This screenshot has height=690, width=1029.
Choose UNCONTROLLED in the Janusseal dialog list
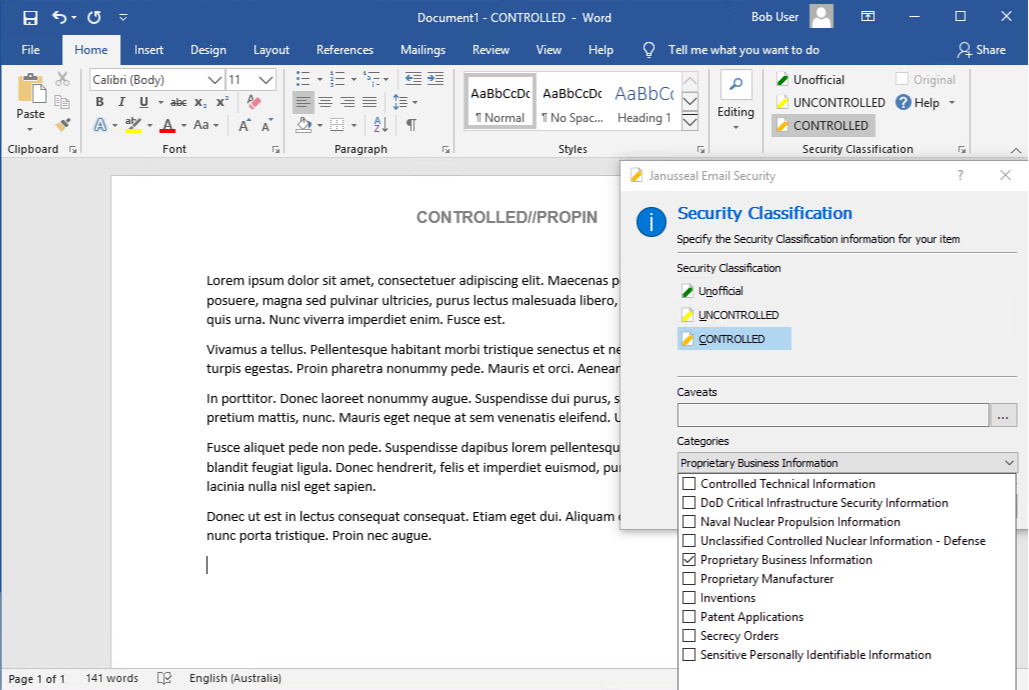coord(730,315)
